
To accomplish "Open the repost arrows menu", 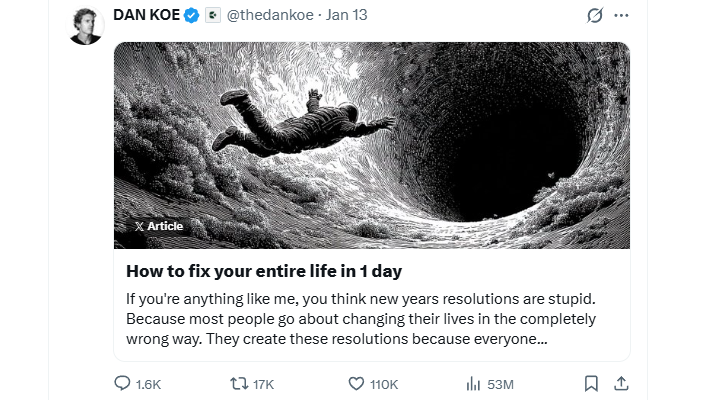I will pos(240,383).
